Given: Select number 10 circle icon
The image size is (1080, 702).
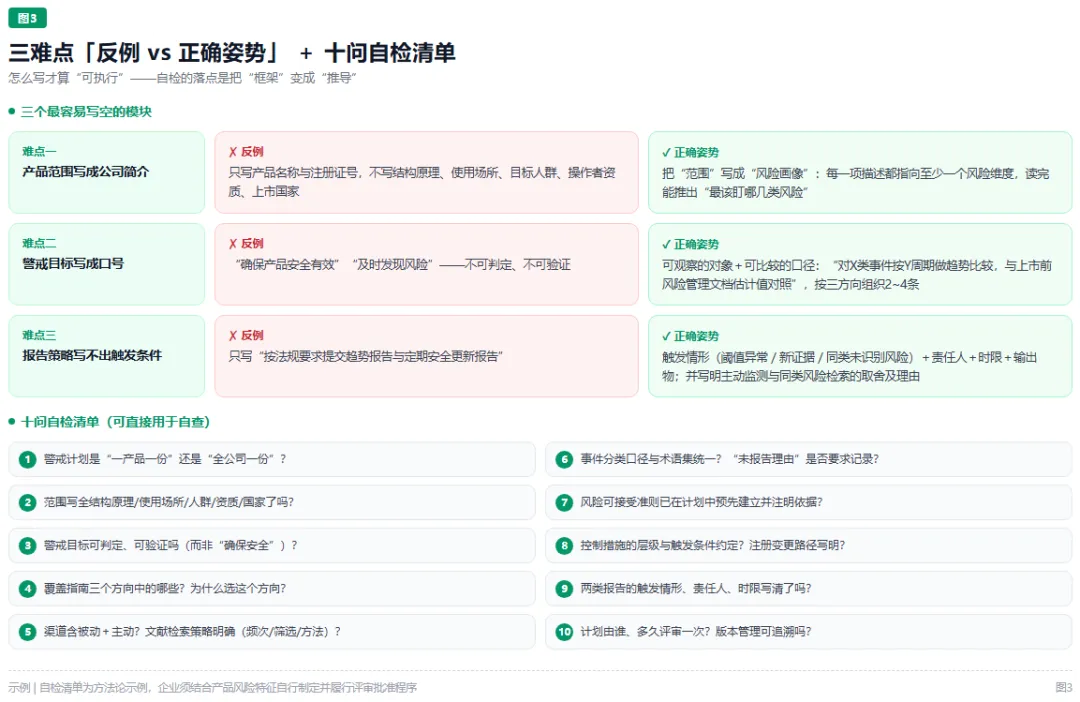Looking at the screenshot, I should pos(564,632).
